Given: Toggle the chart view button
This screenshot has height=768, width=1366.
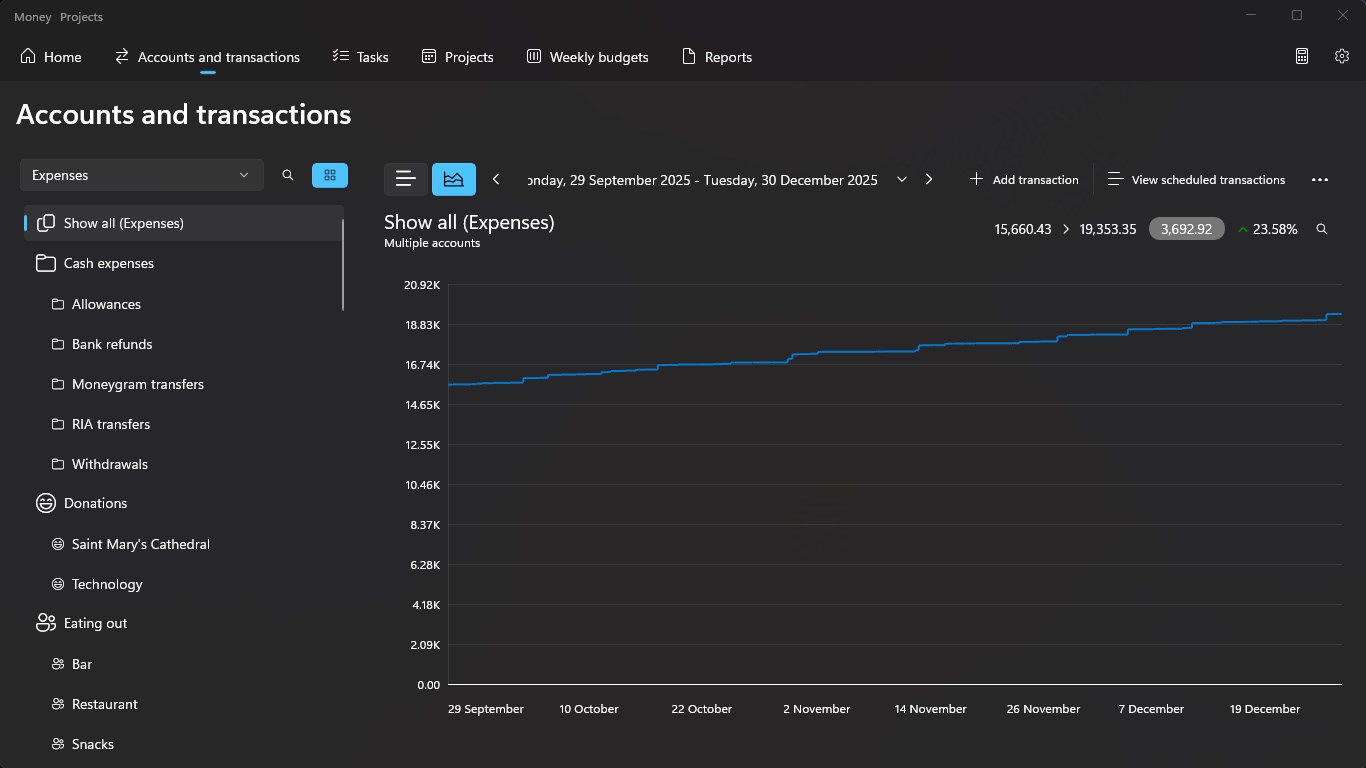Looking at the screenshot, I should click(x=454, y=179).
